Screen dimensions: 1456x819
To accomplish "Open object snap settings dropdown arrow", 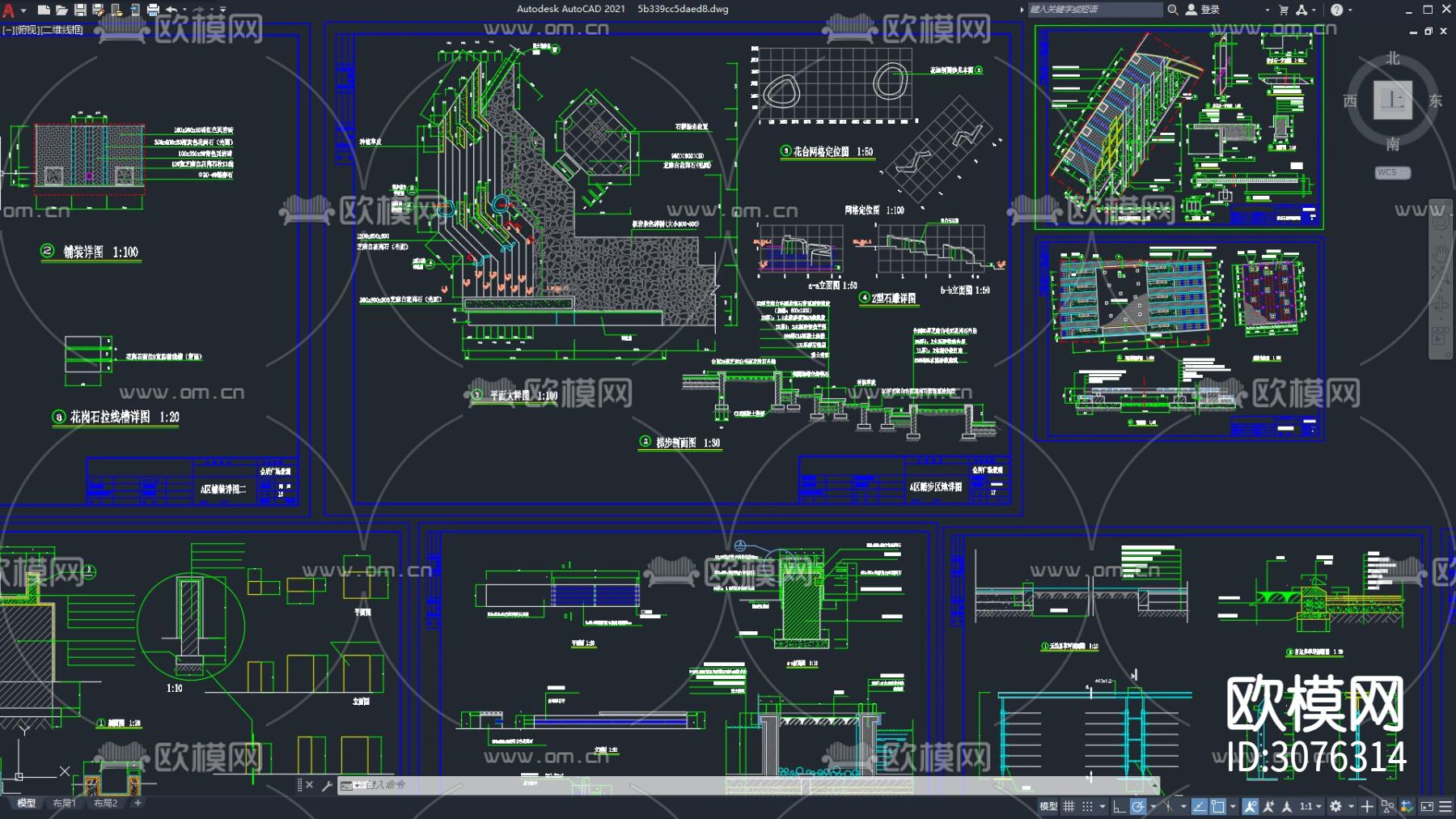I will pyautogui.click(x=1233, y=807).
